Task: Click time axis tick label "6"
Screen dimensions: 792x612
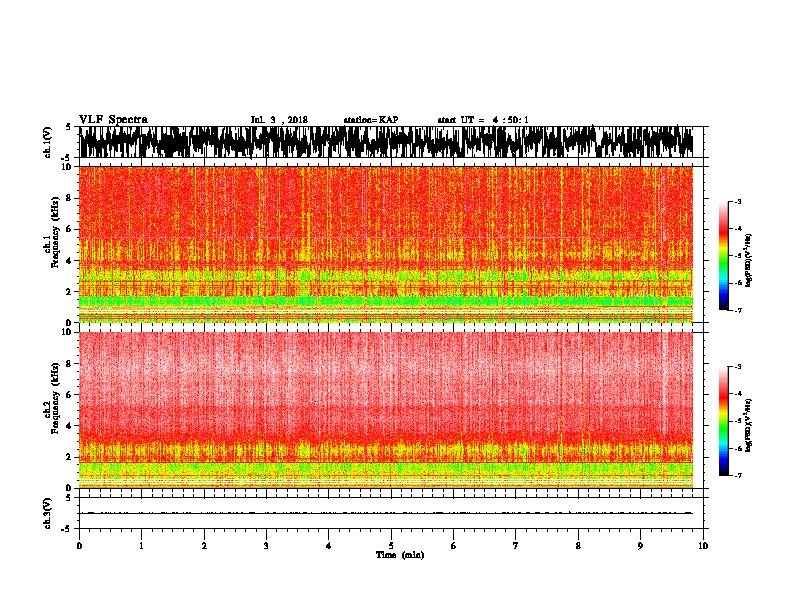Action: point(454,545)
